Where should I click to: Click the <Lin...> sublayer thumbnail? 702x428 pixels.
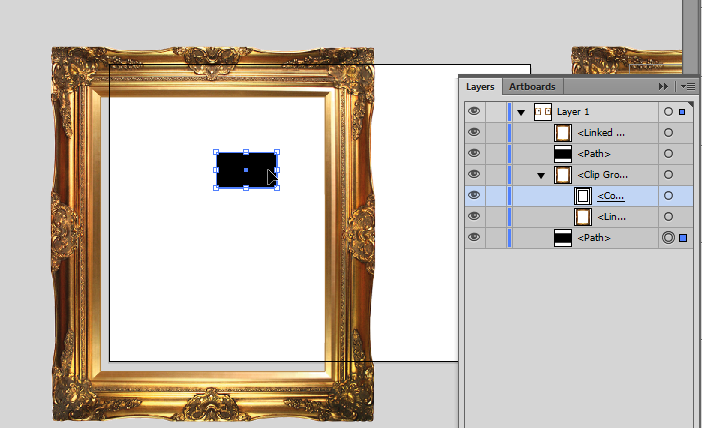click(583, 217)
